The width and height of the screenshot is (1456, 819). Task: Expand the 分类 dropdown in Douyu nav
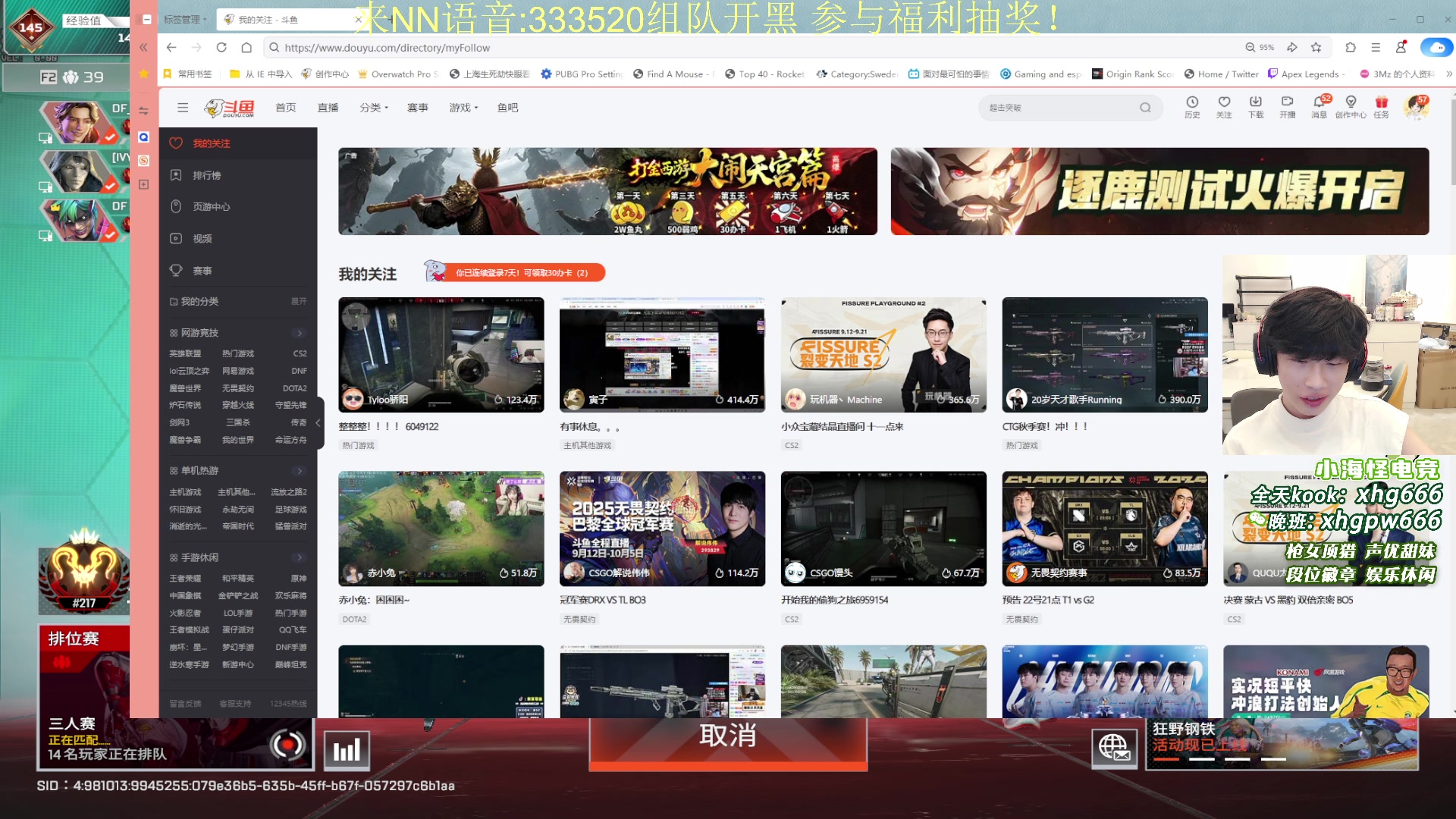click(x=373, y=108)
